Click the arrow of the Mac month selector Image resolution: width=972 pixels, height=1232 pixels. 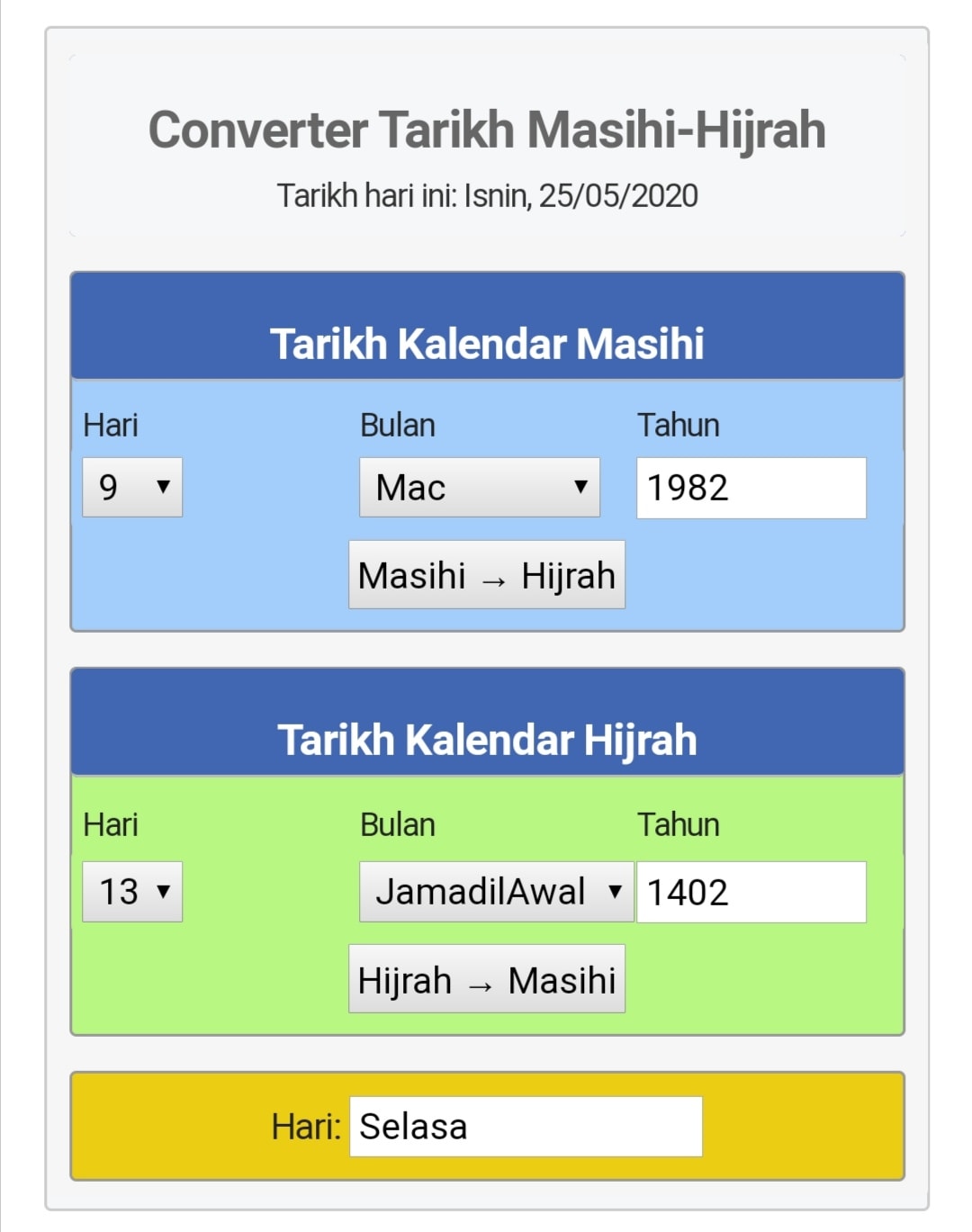click(x=580, y=487)
